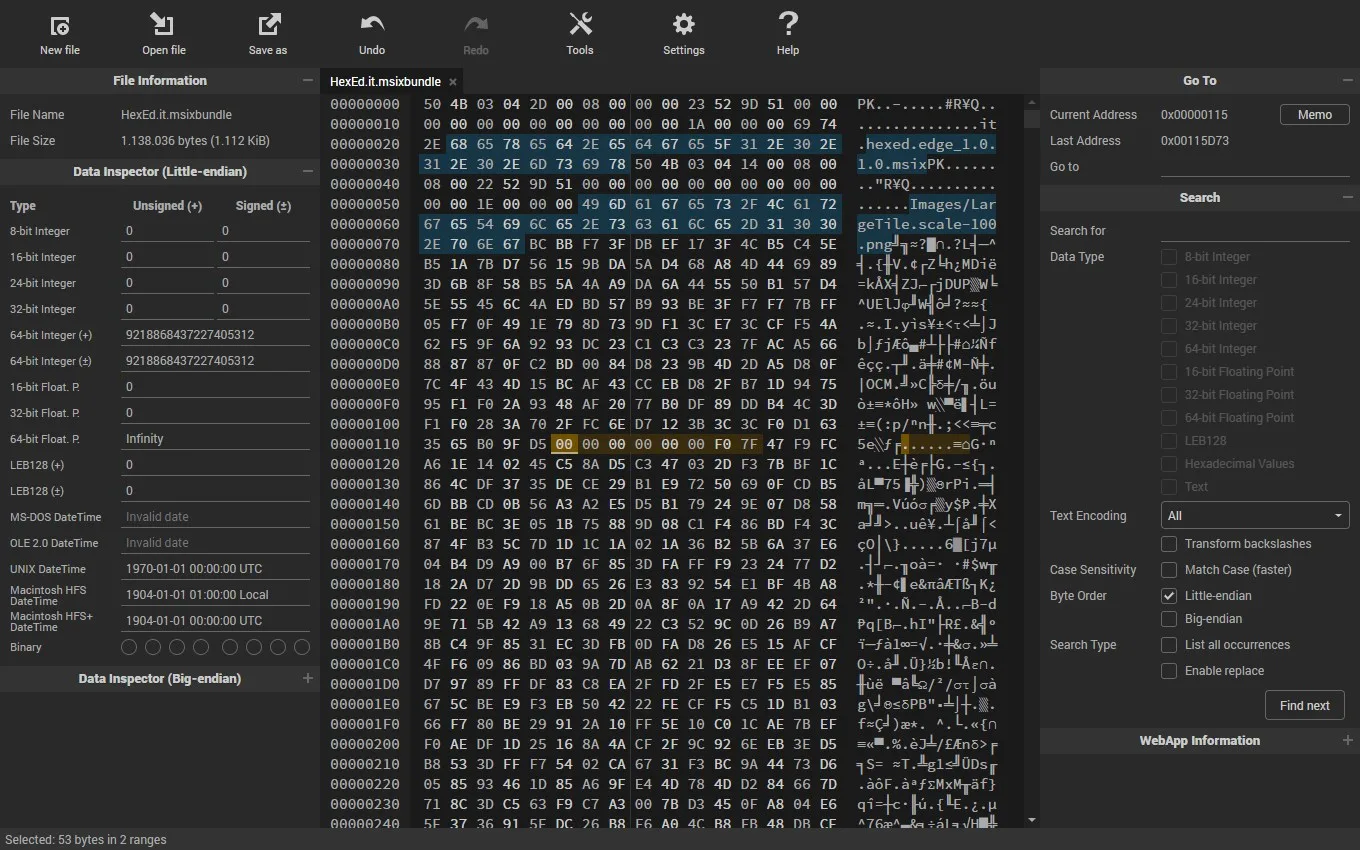
Task: Edit the 16-bit Integer signed value
Action: pos(264,257)
